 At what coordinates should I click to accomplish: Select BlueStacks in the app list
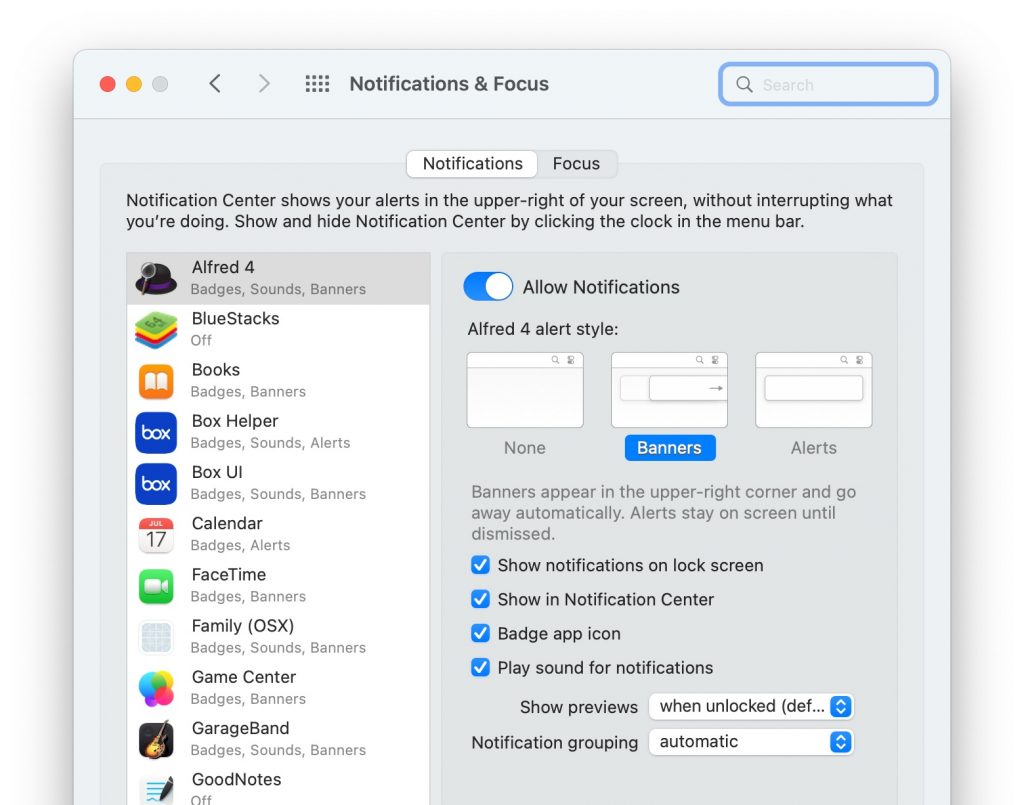click(x=278, y=330)
